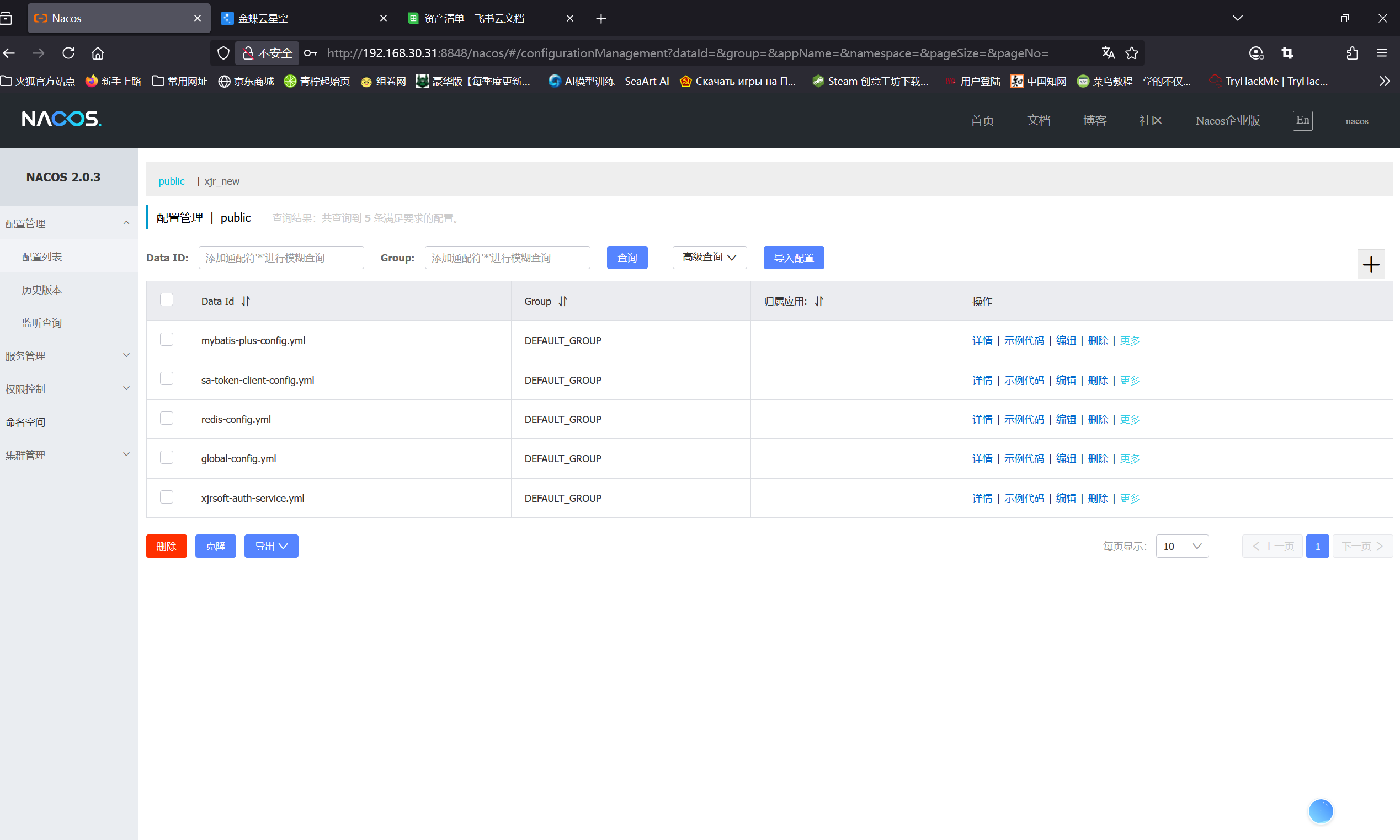Open 首页 in top navigation
The height and width of the screenshot is (840, 1400).
pos(982,121)
